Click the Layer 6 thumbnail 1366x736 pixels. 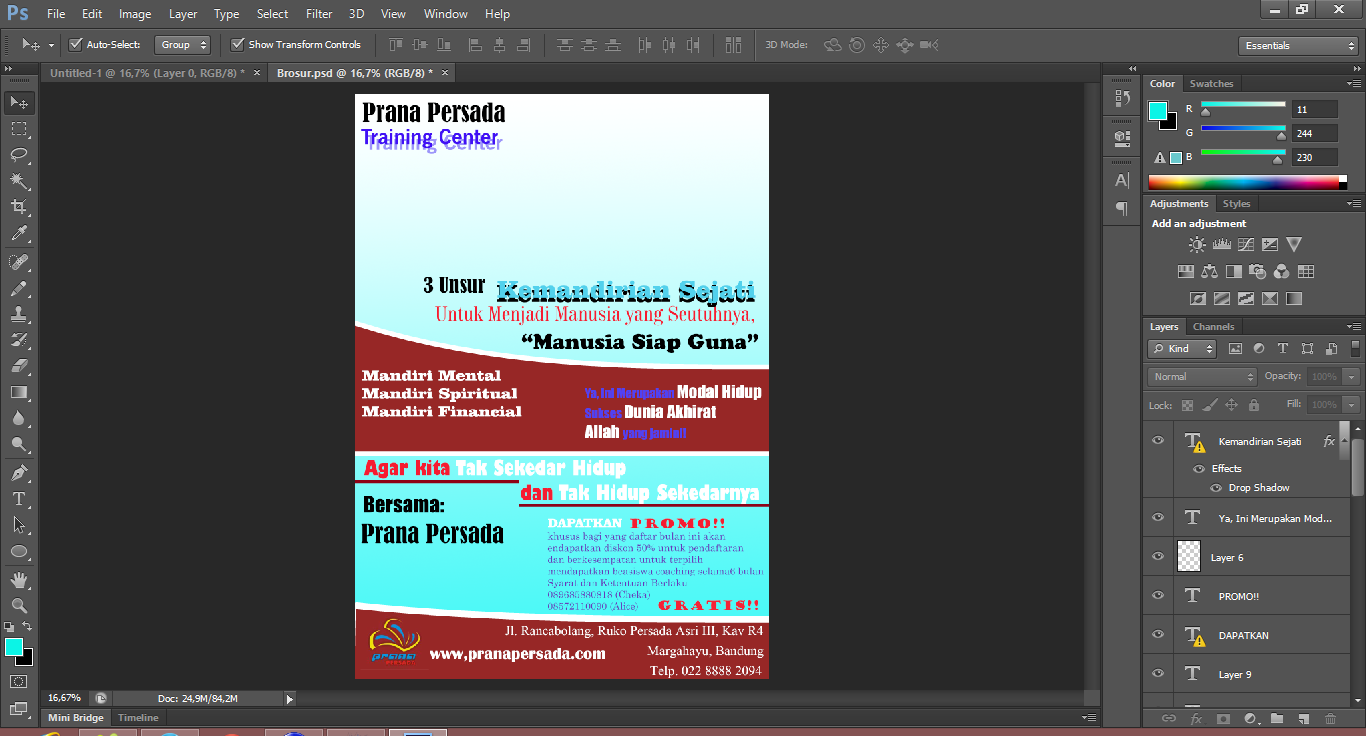1189,557
